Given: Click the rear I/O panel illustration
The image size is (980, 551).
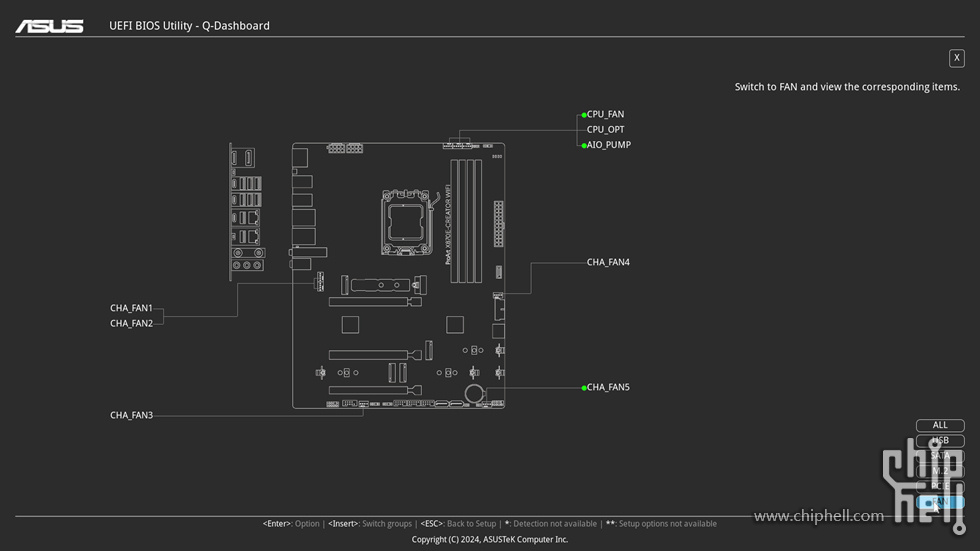Looking at the screenshot, I should pyautogui.click(x=247, y=212).
